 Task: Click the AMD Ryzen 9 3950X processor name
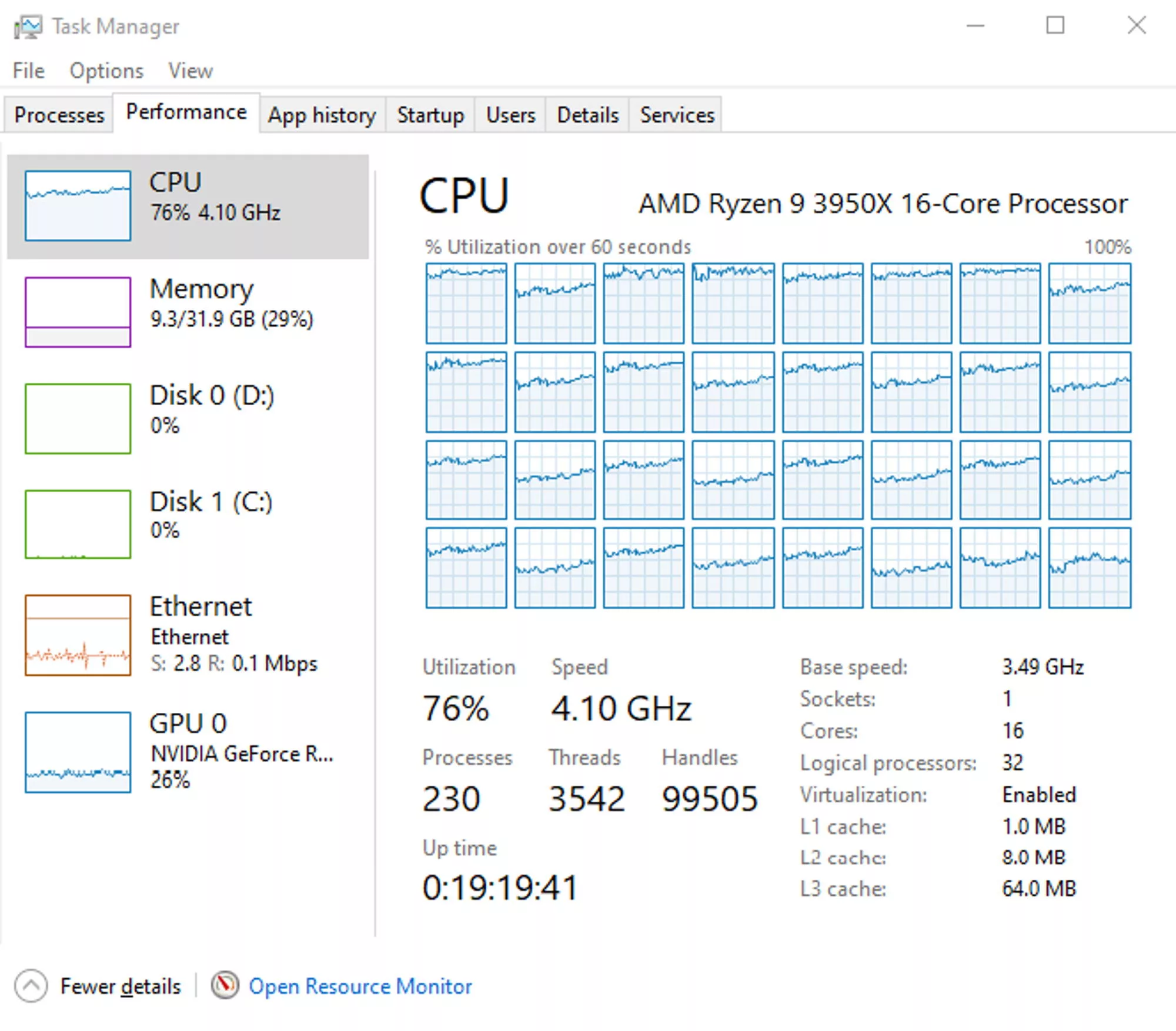[883, 203]
